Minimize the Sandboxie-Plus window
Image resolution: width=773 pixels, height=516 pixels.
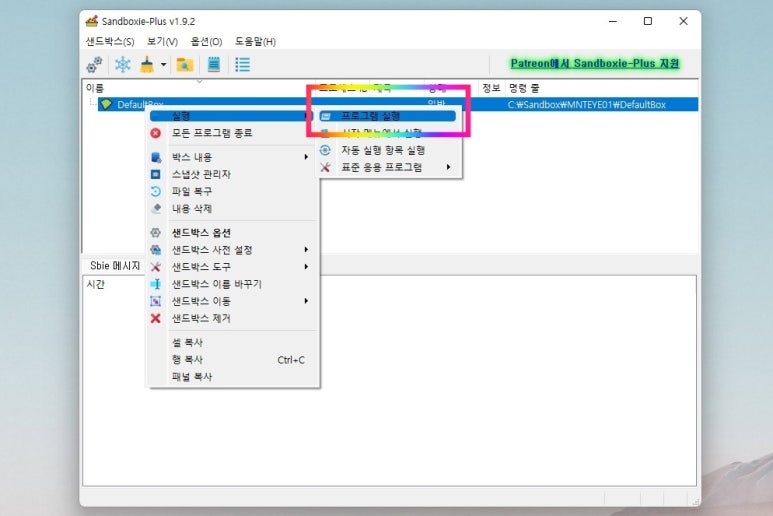point(613,21)
